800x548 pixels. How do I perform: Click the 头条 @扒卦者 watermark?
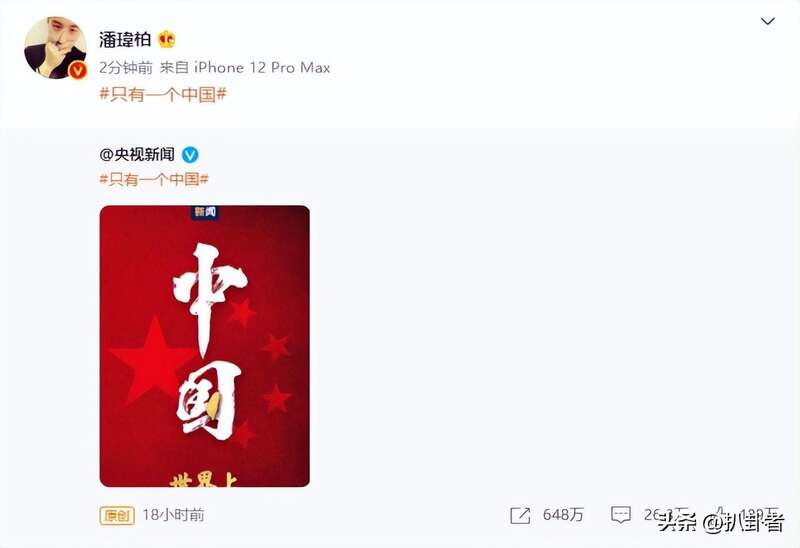pos(720,522)
